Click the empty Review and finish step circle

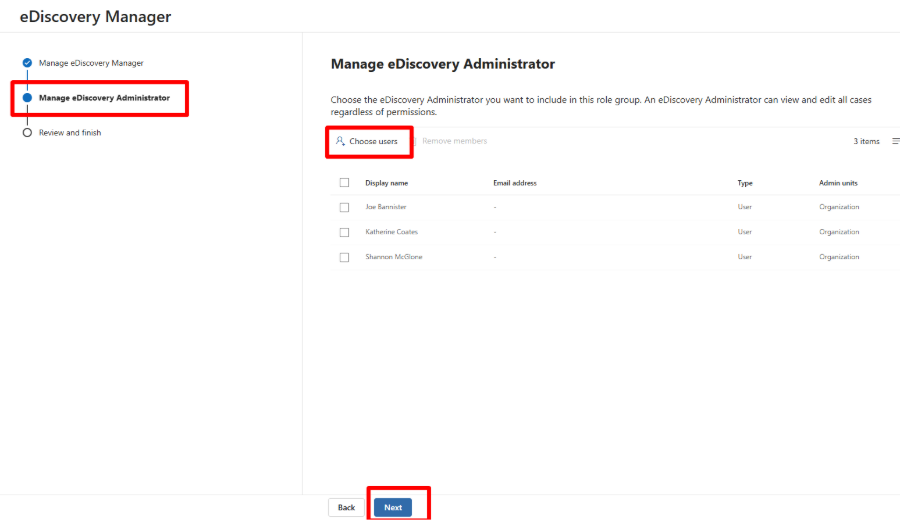(27, 133)
